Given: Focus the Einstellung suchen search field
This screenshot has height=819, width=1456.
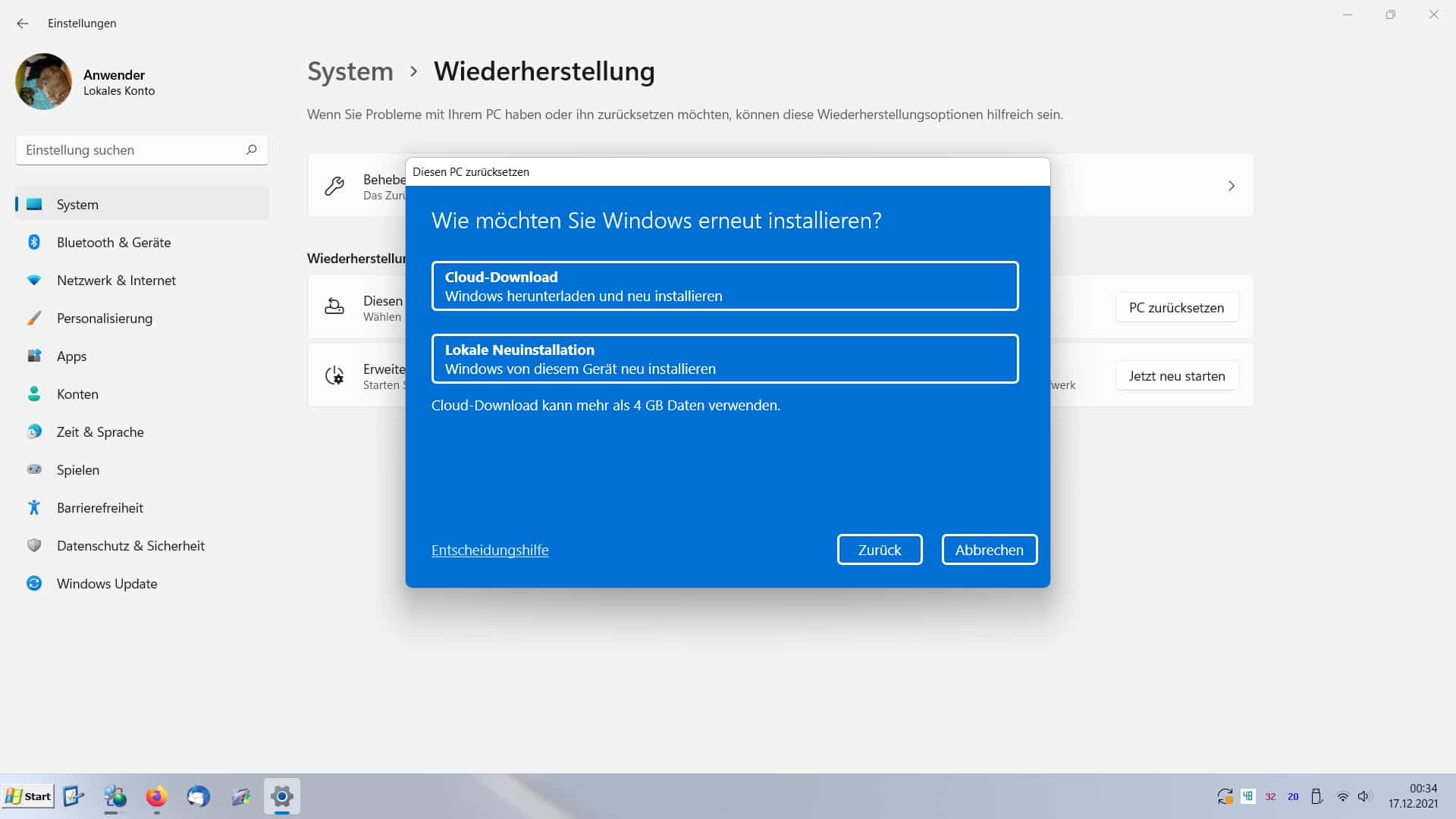Looking at the screenshot, I should (142, 150).
